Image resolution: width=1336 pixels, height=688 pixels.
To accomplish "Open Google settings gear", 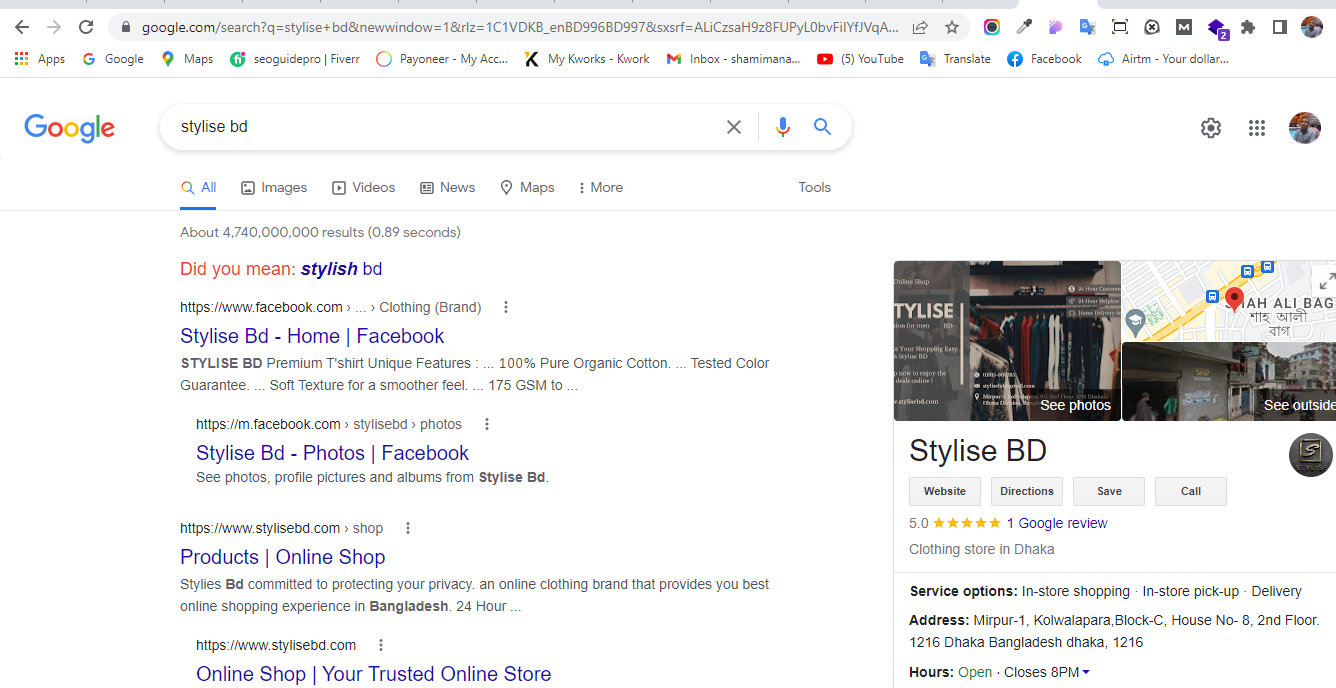I will (1211, 128).
